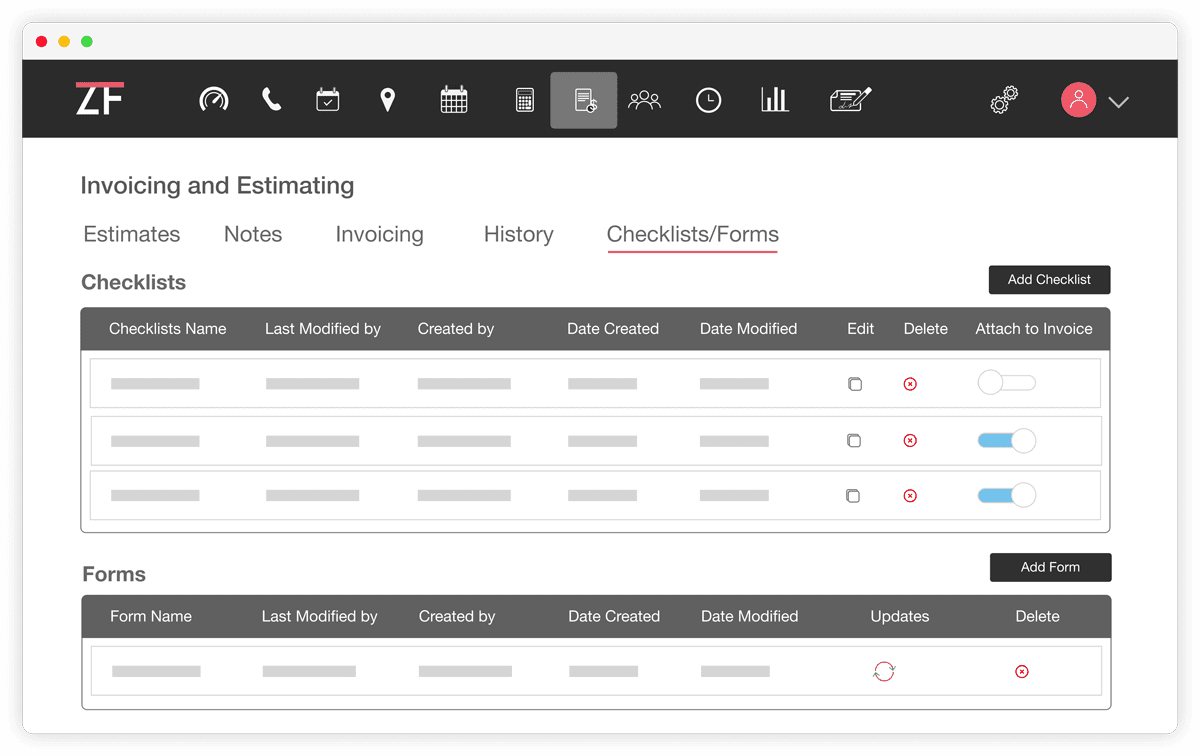Open the reports bar chart icon

[775, 99]
